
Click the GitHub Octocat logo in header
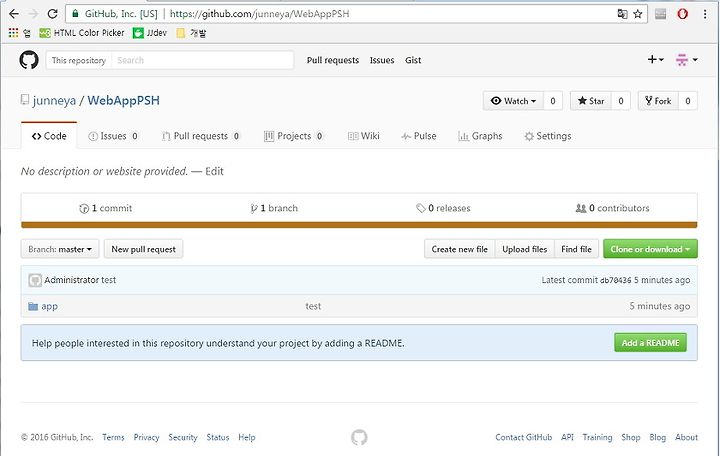[29, 60]
